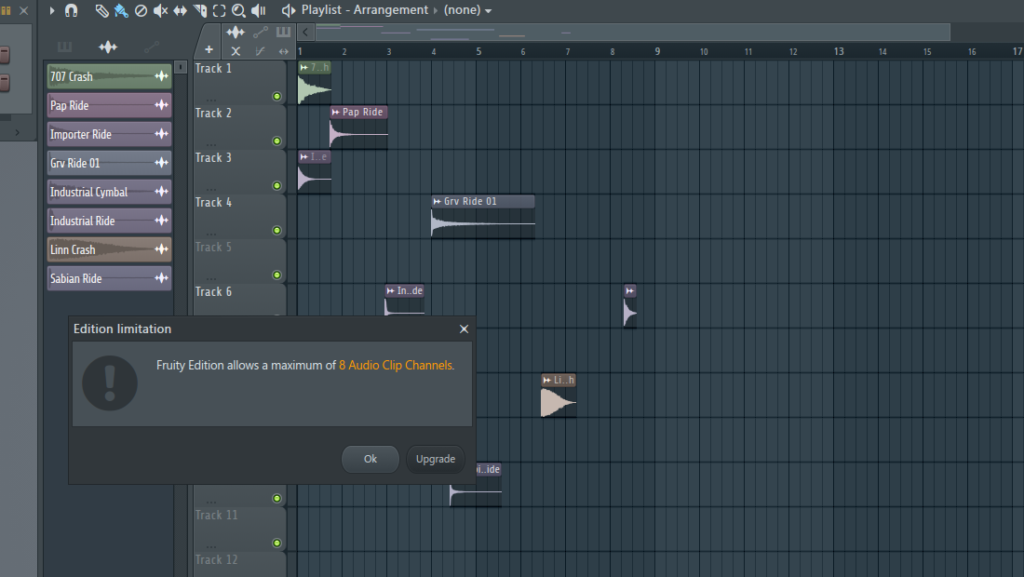The width and height of the screenshot is (1024, 577).
Task: Open the Arrangement breadcrumb menu
Action: [391, 10]
